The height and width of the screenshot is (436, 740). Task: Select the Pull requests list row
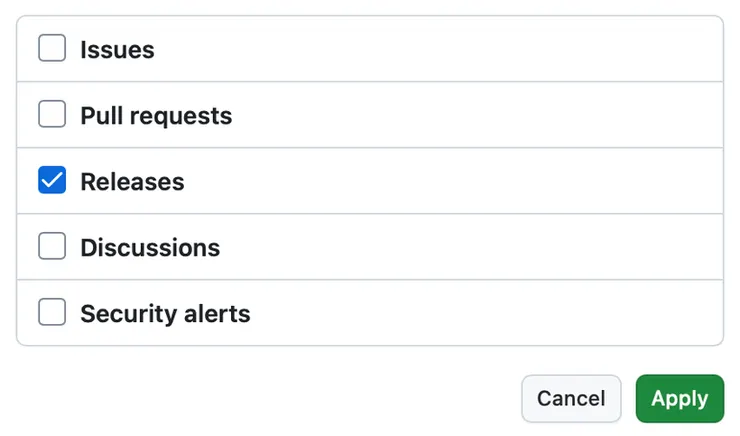click(x=370, y=115)
